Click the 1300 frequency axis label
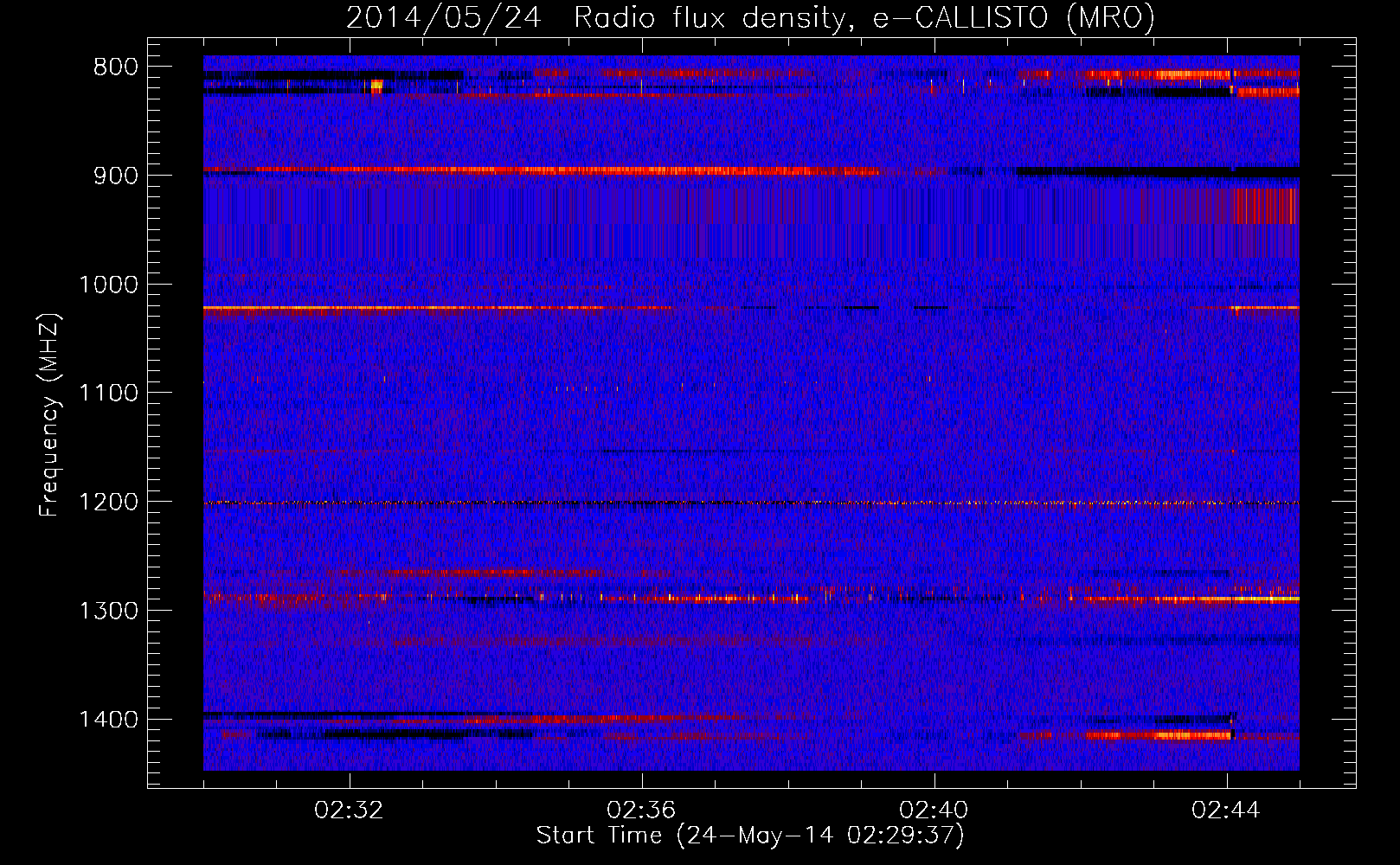The height and width of the screenshot is (865, 1400). point(108,611)
